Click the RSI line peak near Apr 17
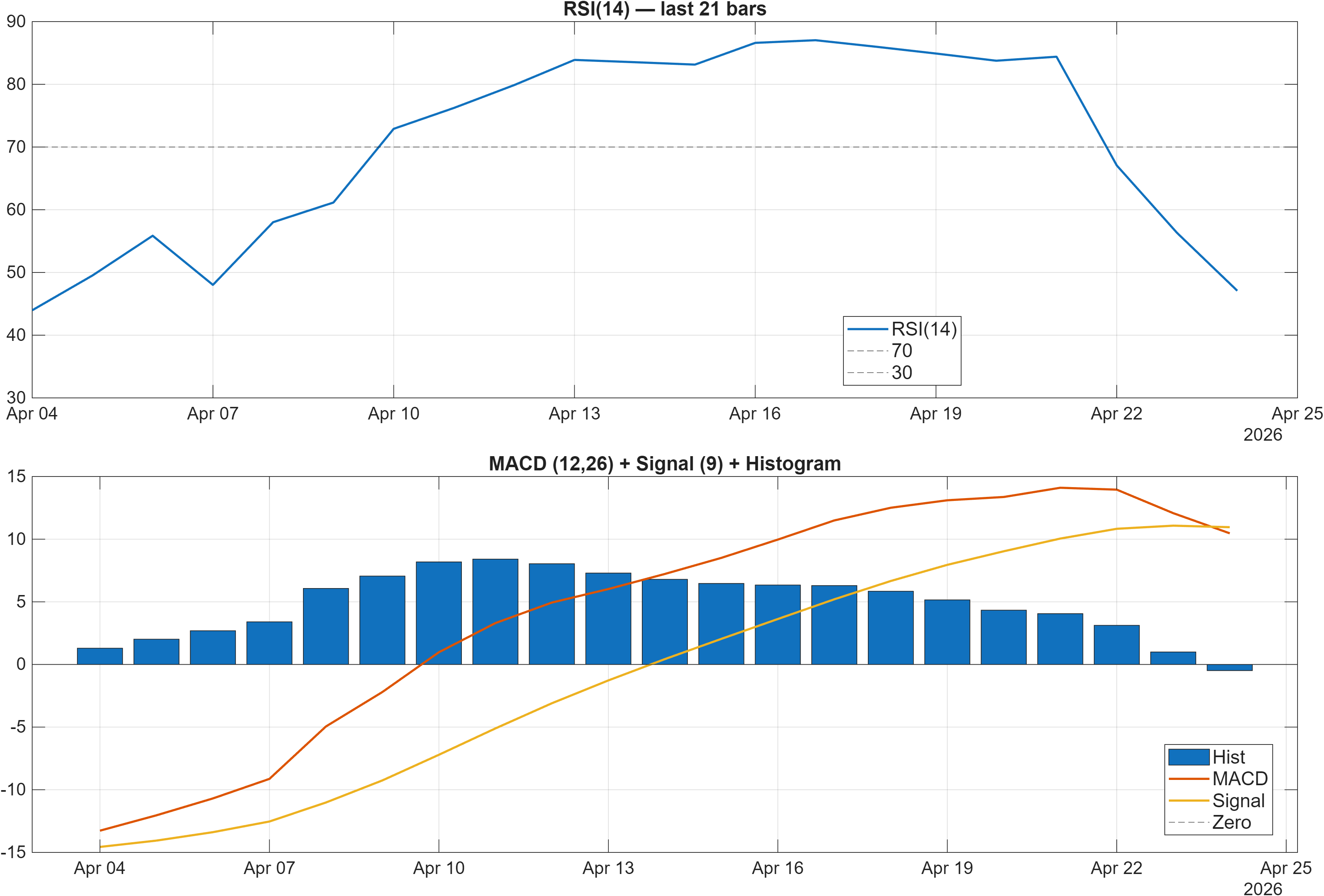Viewport: 1324px width, 896px height. point(815,40)
